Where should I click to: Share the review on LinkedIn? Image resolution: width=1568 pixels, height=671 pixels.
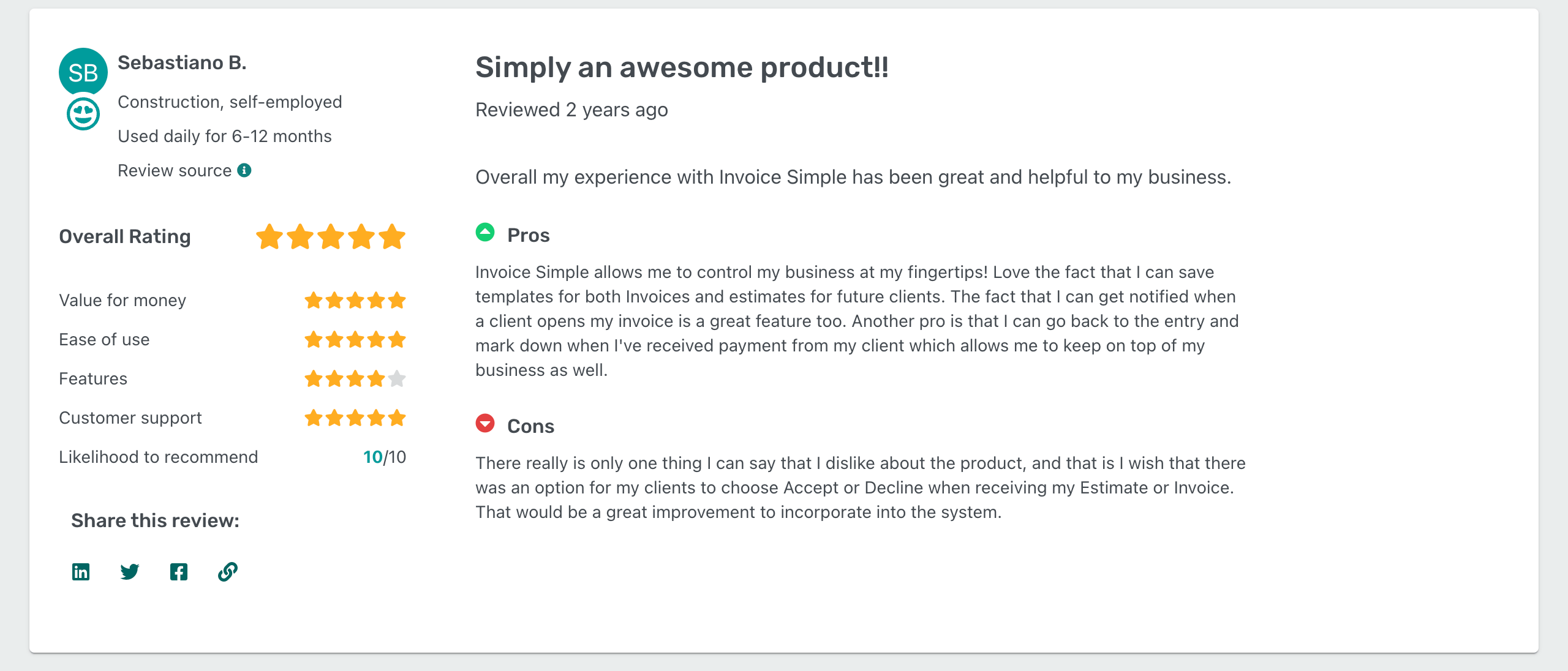[x=80, y=572]
